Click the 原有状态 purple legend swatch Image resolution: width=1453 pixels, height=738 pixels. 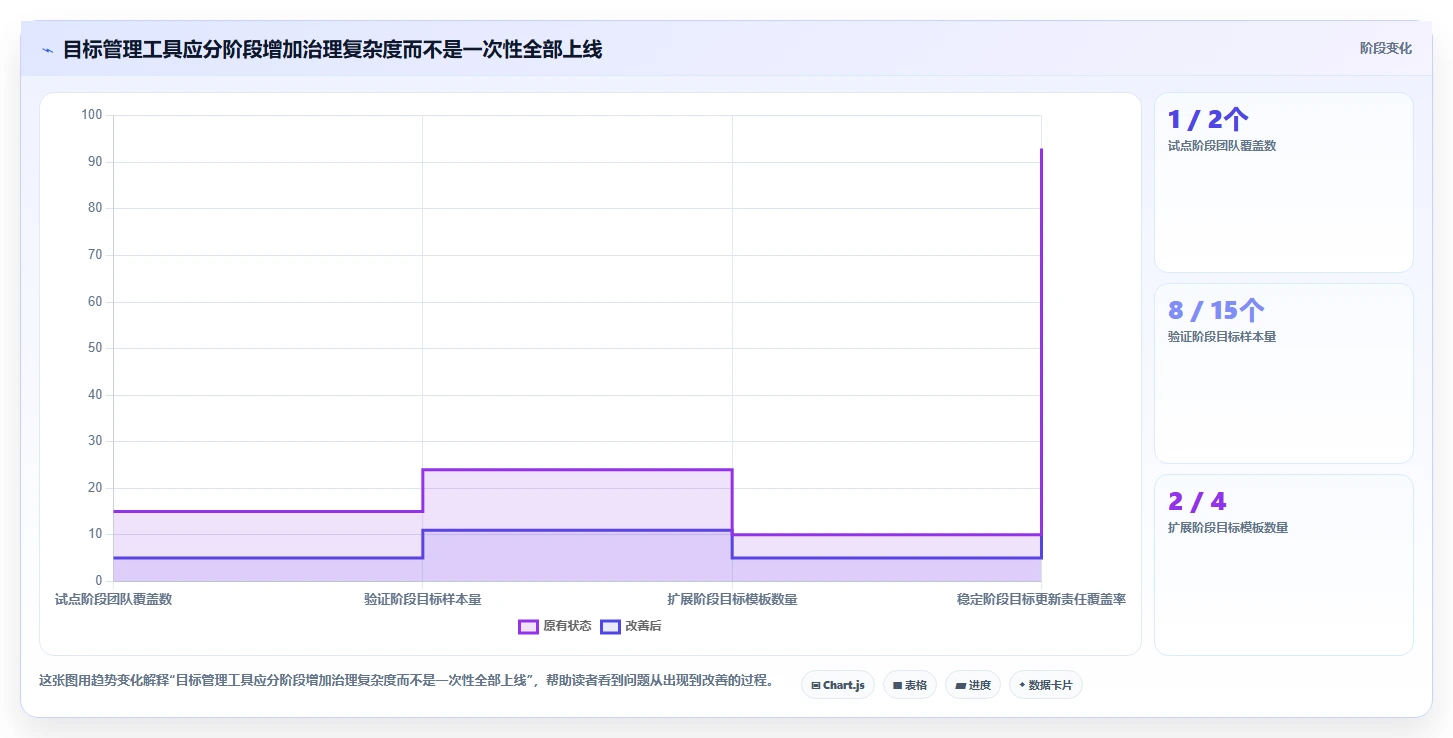click(x=528, y=626)
